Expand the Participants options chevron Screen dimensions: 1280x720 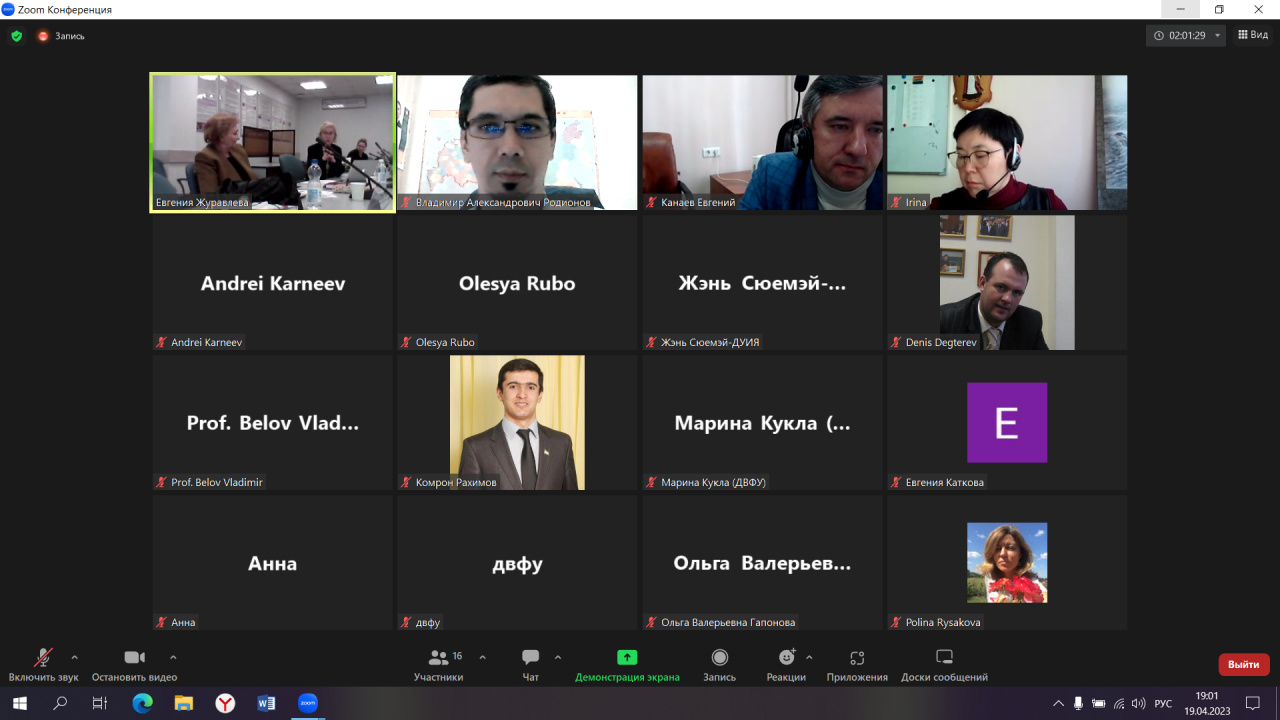483,657
